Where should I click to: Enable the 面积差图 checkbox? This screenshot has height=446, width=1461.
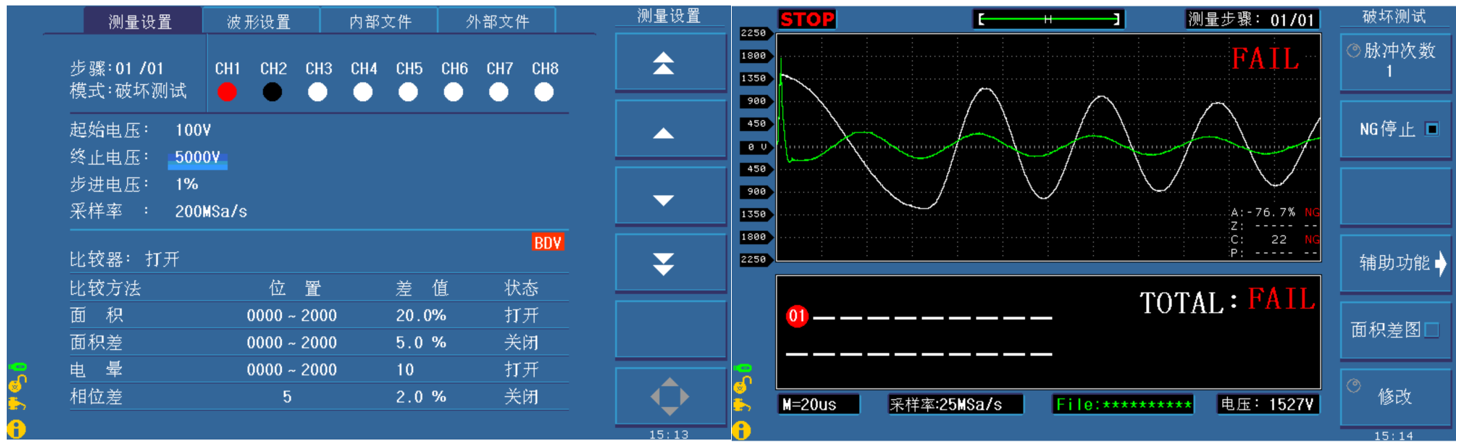tap(1431, 330)
